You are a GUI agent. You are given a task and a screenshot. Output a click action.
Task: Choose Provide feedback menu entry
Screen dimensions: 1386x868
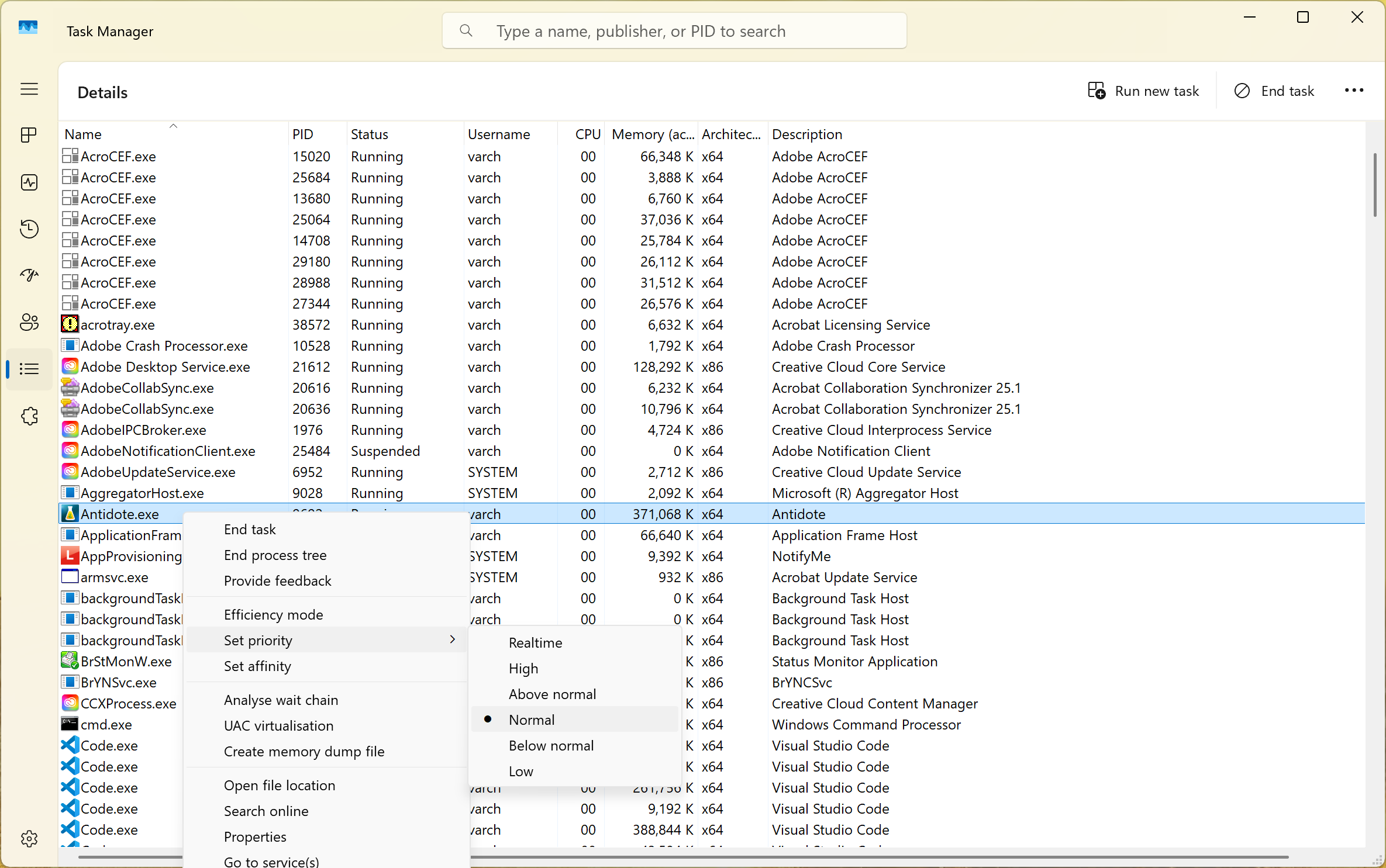point(326,580)
